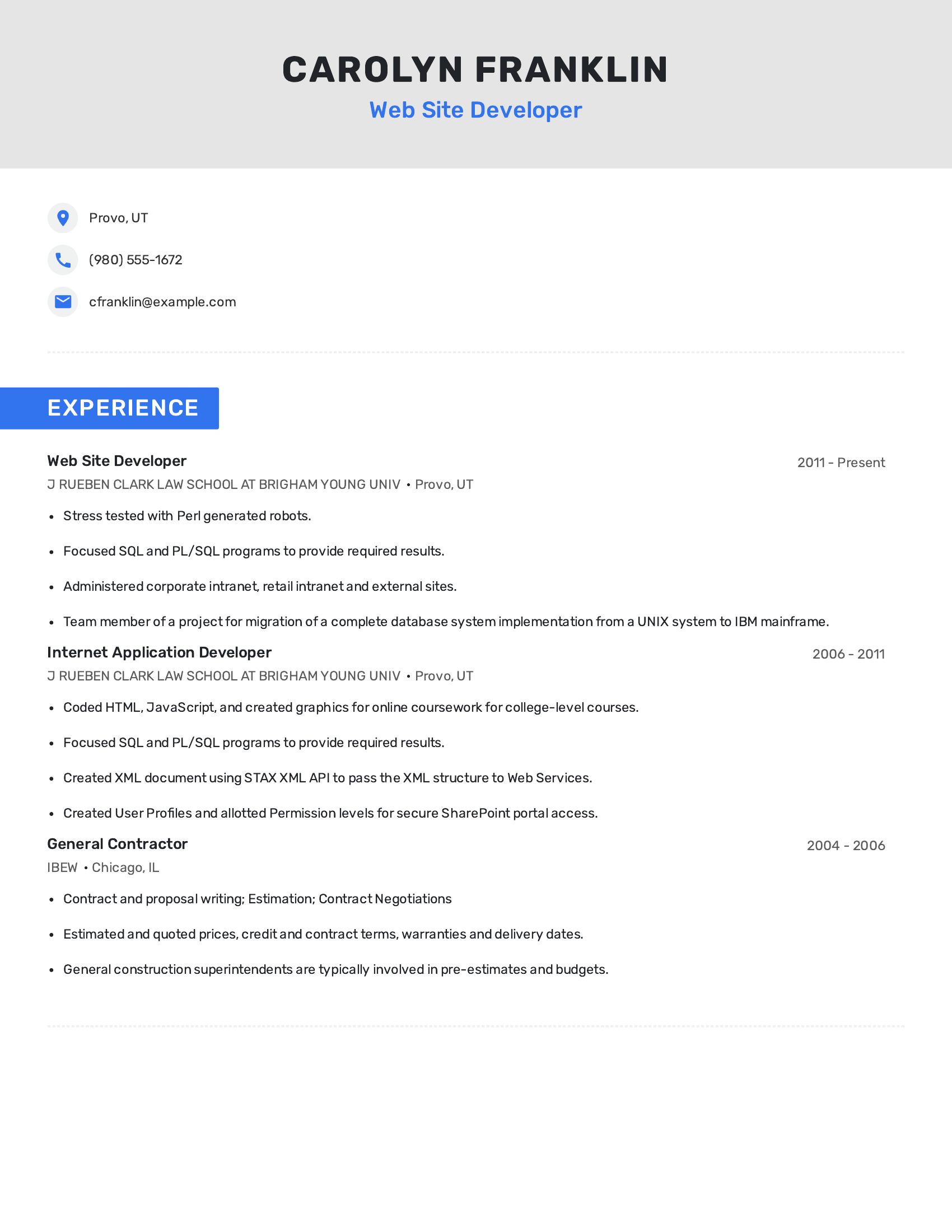Click the cfranklin@example.com email address

click(162, 302)
